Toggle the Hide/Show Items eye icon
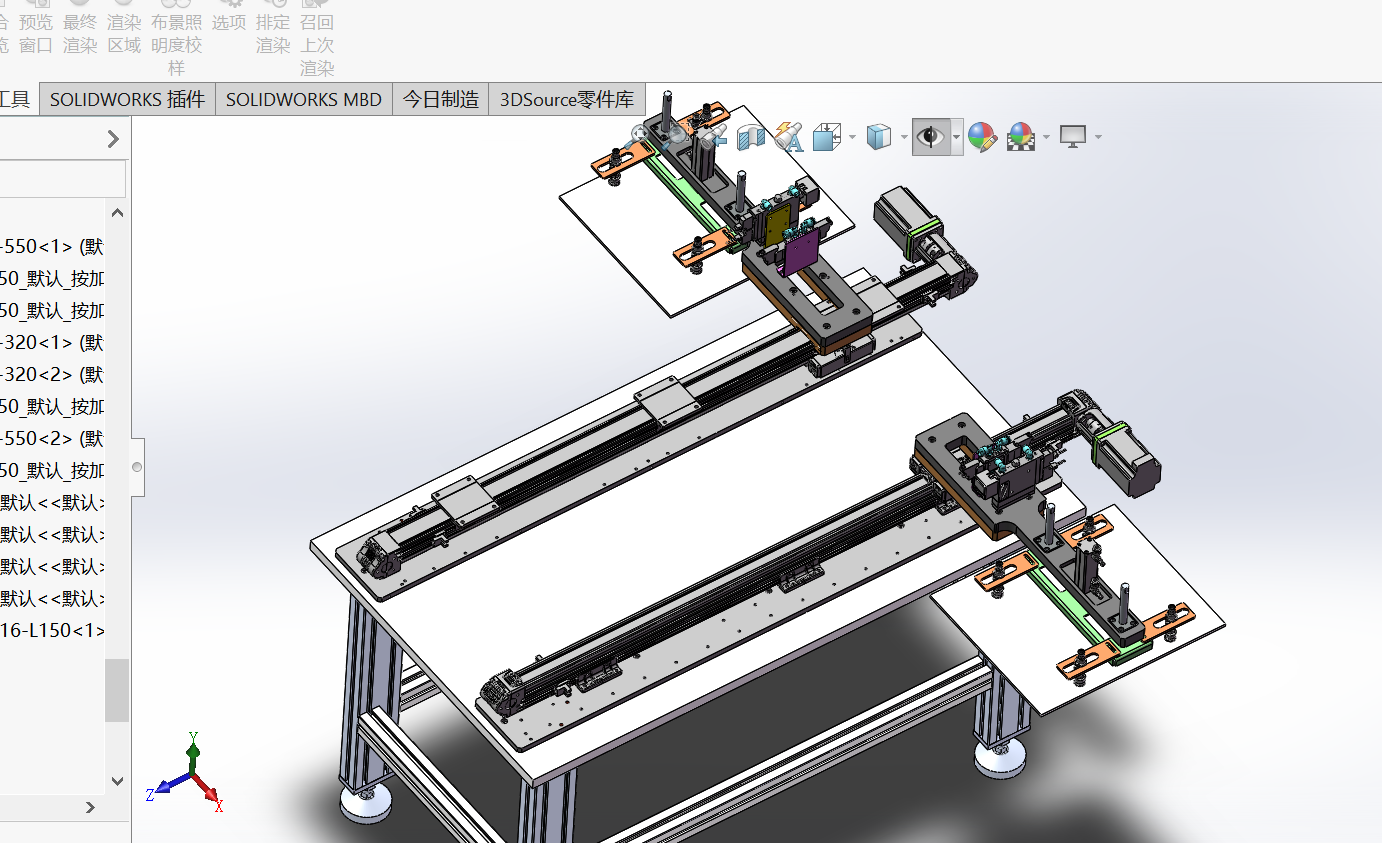 point(931,136)
